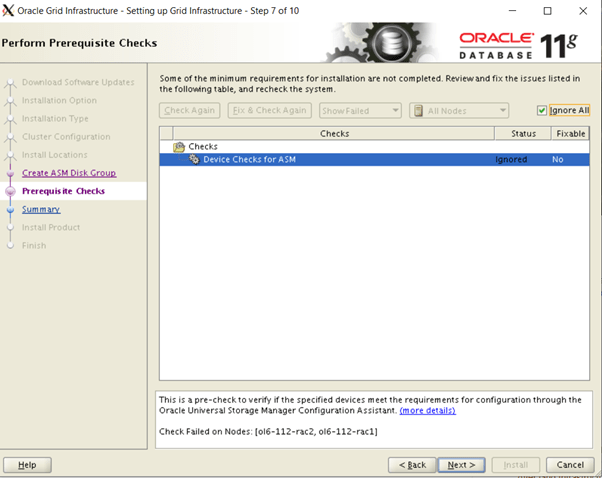The image size is (602, 478).
Task: Click the Prerequisite Checks step bullet
Action: pyautogui.click(x=11, y=191)
